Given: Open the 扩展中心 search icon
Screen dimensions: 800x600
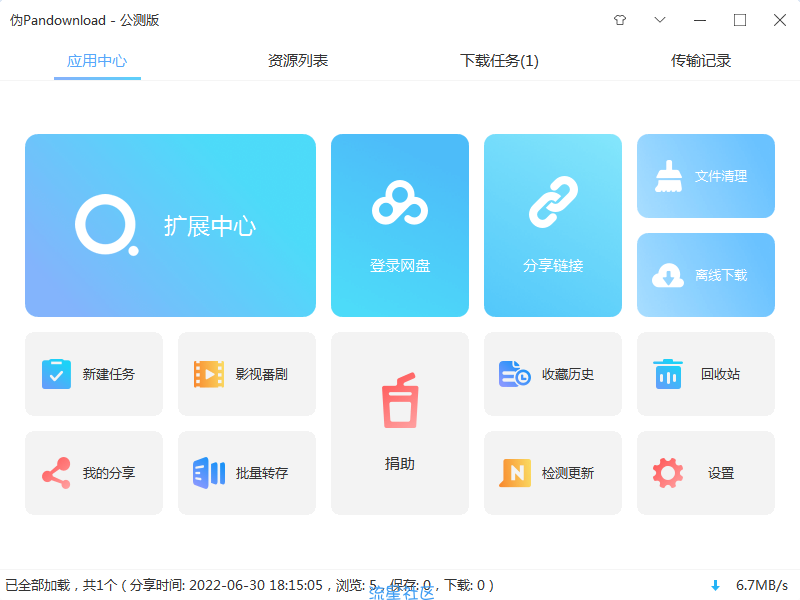Looking at the screenshot, I should tap(107, 225).
